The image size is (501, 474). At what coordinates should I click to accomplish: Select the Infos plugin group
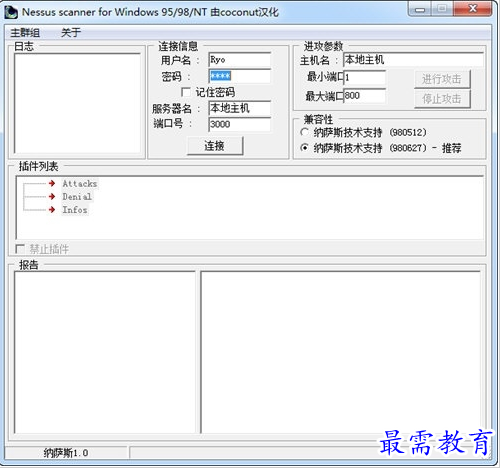pyautogui.click(x=75, y=210)
